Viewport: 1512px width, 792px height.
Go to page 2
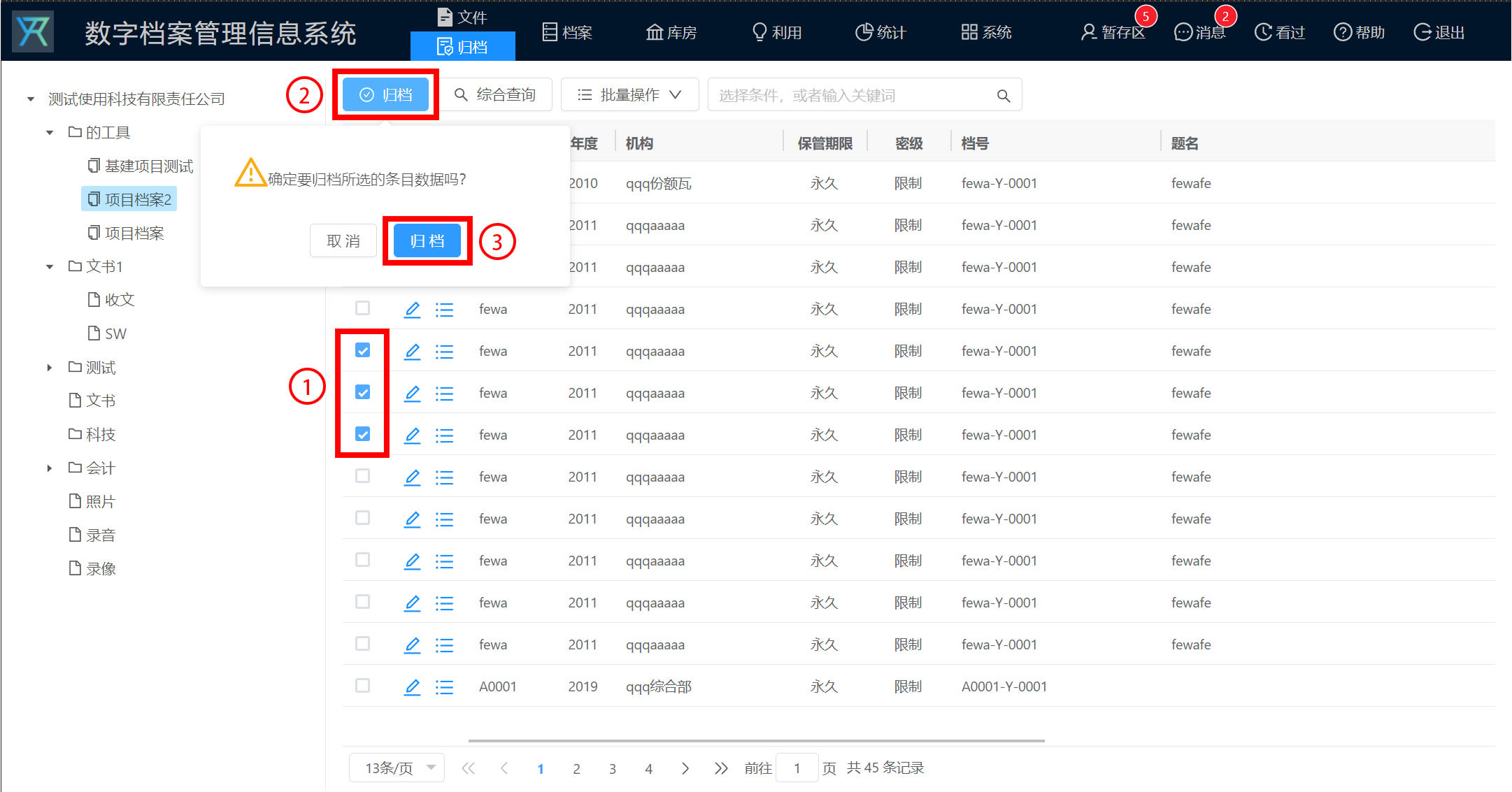(x=576, y=768)
